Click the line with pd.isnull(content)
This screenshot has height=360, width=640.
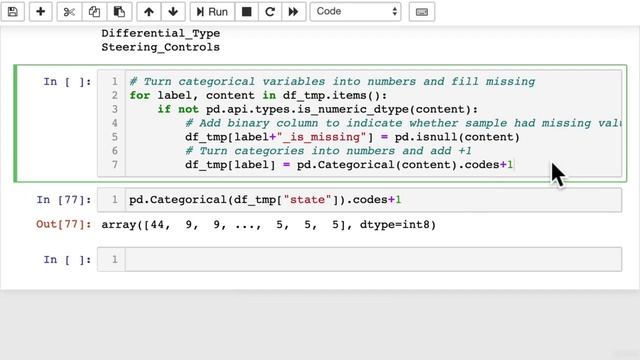(x=352, y=137)
